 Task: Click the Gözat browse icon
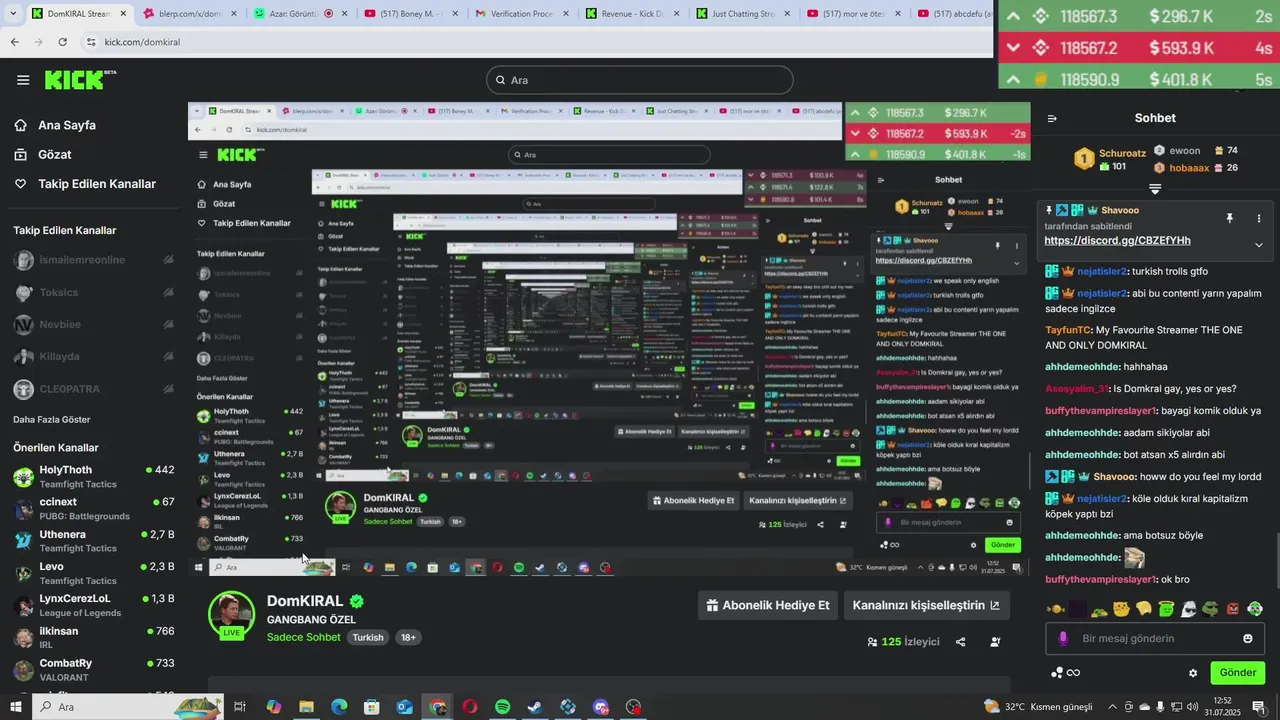click(20, 155)
